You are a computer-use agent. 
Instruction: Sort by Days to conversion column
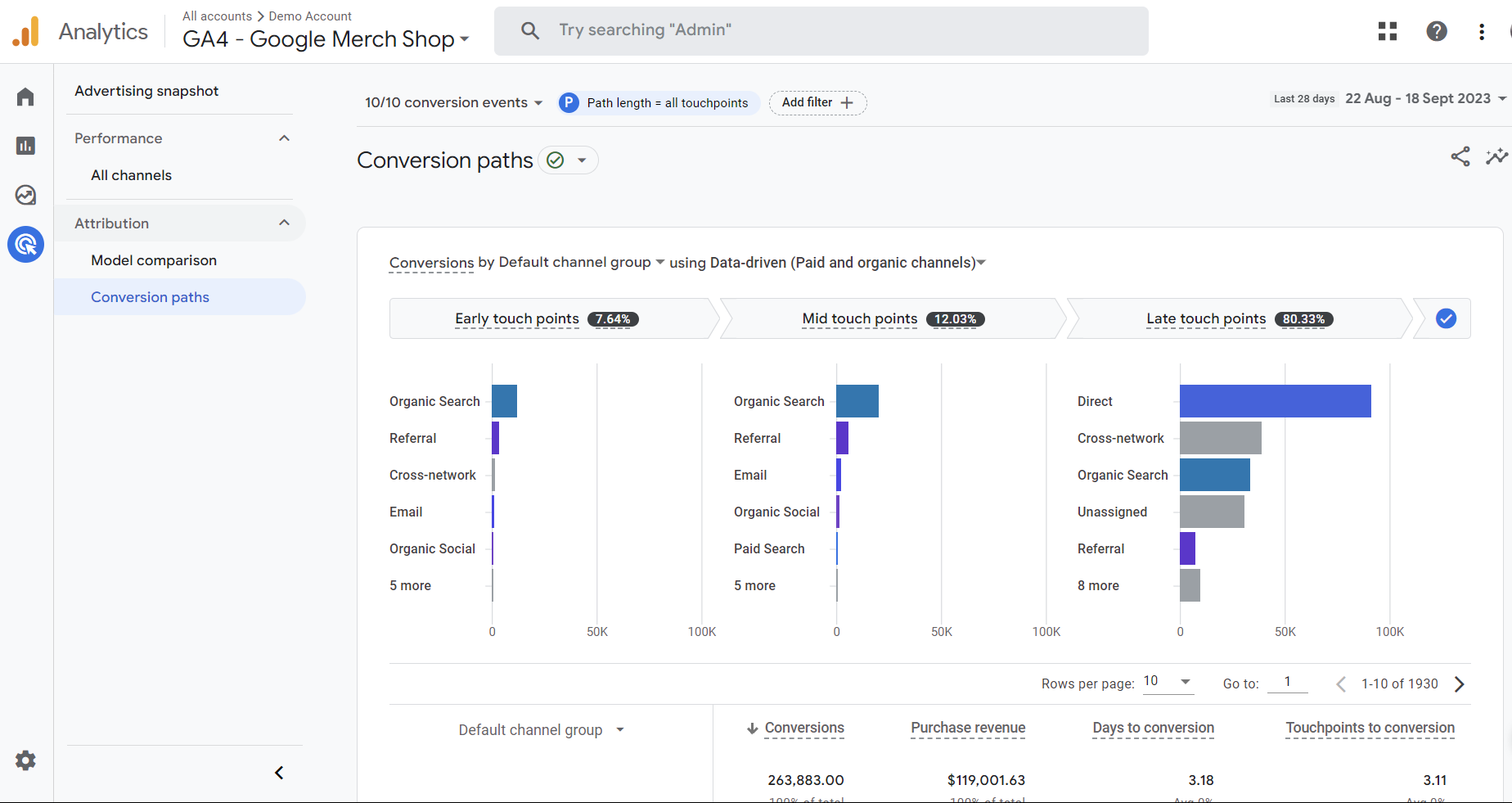tap(1153, 729)
